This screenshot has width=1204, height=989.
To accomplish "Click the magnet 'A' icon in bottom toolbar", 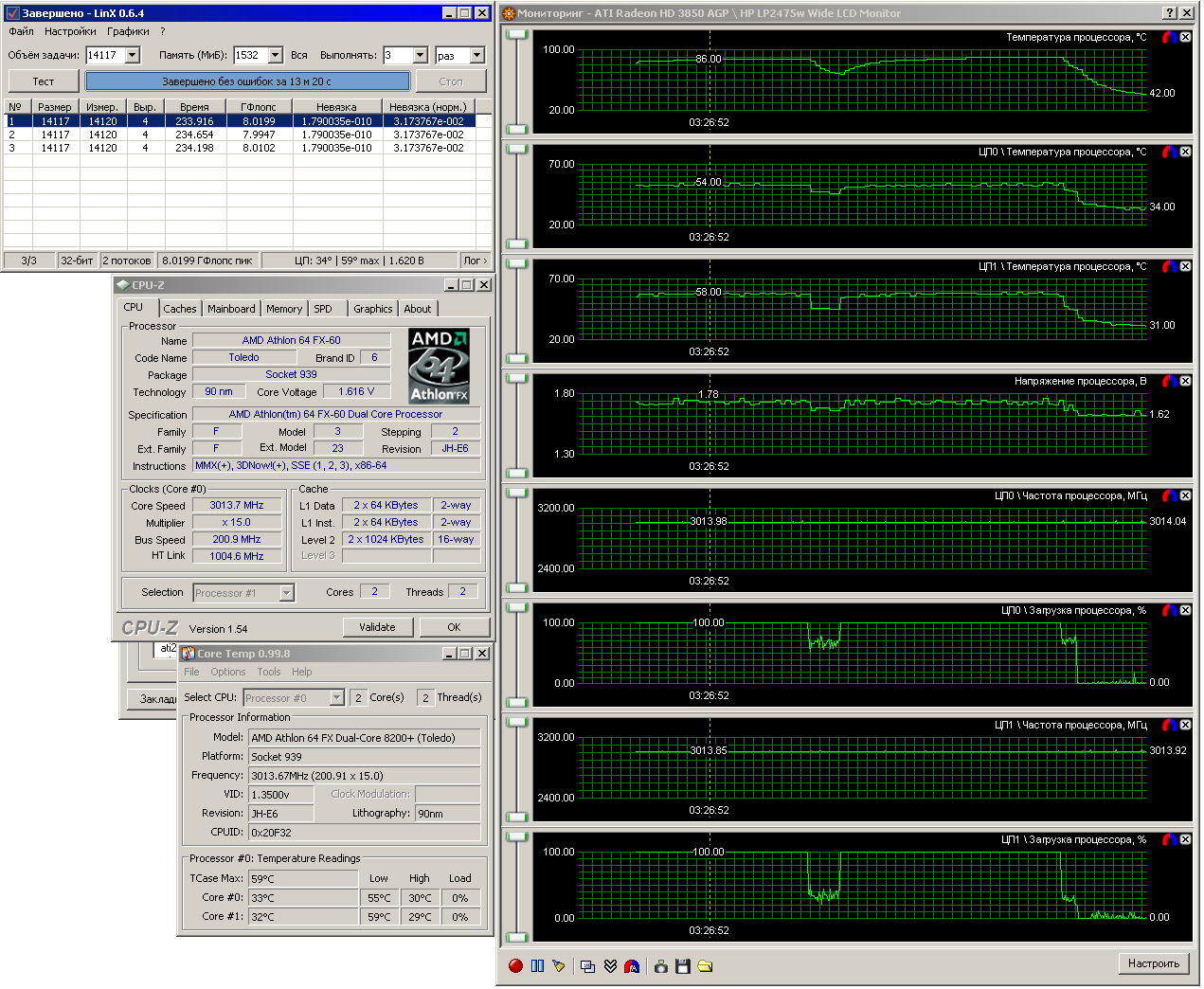I will click(632, 966).
